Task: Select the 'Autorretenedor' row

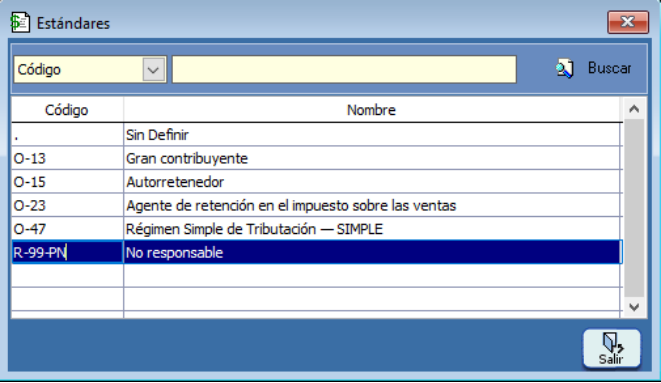Action: (317, 182)
